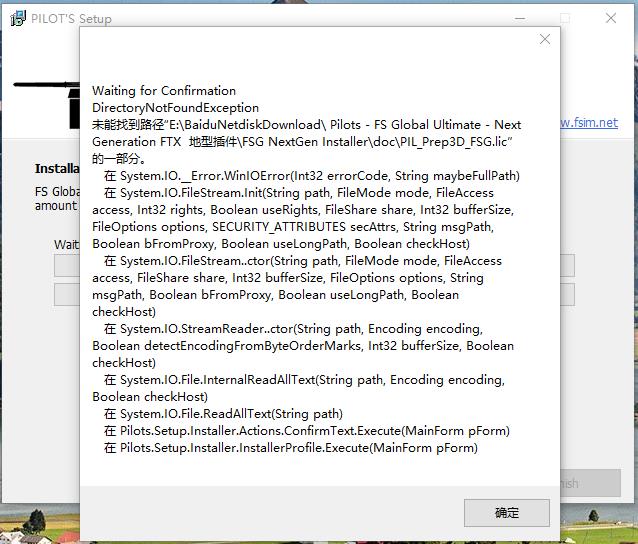
Task: Click the 'Pilots.Setup.Installer.Actions.ConfirmText.Execute' line
Action: click(x=307, y=431)
